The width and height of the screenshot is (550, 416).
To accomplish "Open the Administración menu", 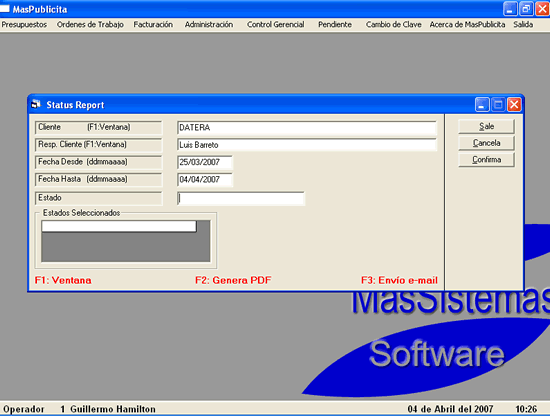I will tap(209, 25).
